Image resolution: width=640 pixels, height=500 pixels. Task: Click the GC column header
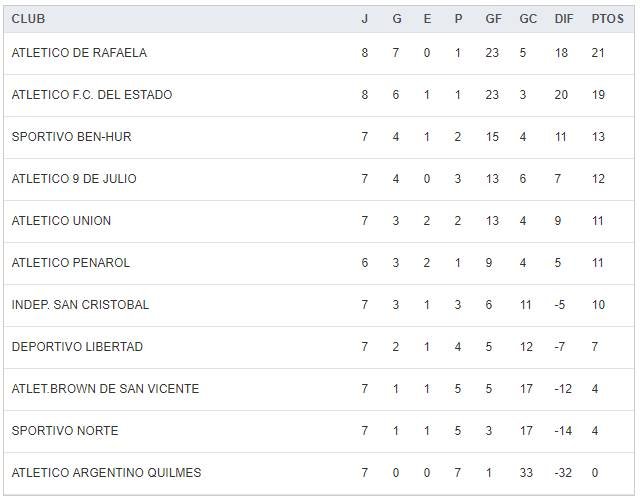(528, 19)
